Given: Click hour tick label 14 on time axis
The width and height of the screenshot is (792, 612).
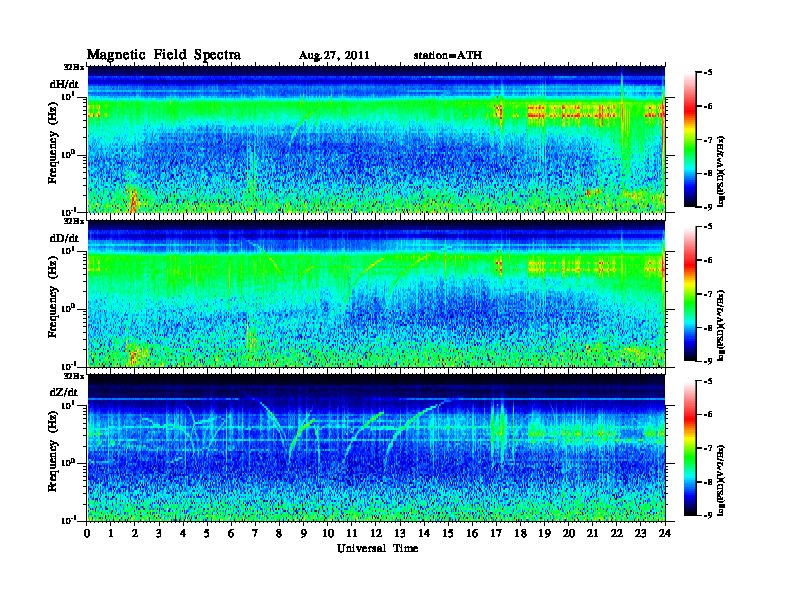Looking at the screenshot, I should [424, 533].
